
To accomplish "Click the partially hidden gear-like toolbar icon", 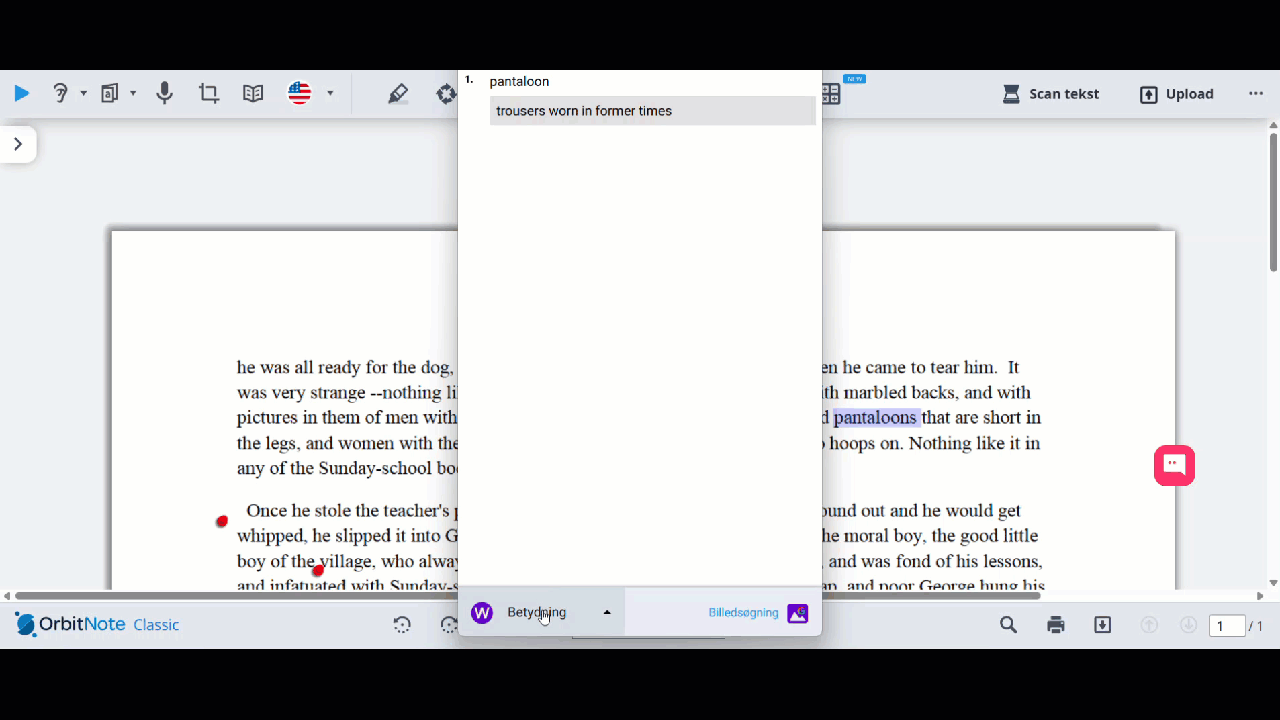I will coord(447,94).
